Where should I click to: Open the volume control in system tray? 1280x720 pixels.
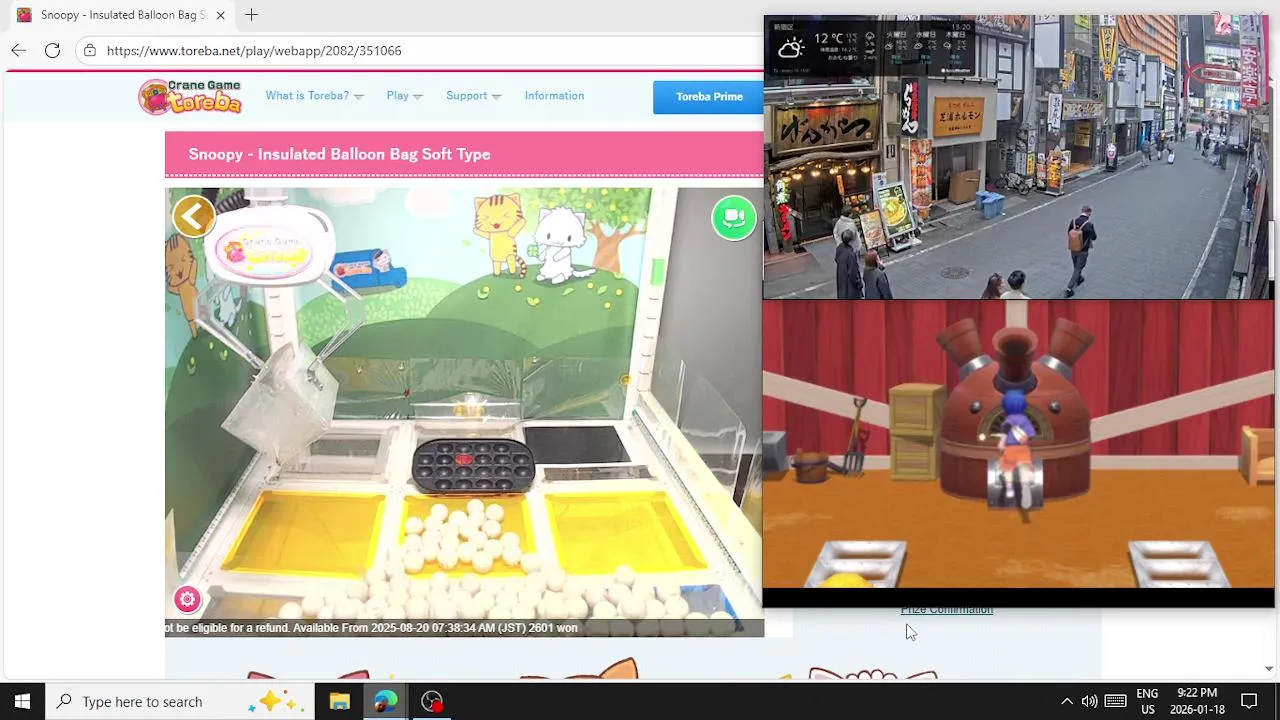click(1089, 701)
